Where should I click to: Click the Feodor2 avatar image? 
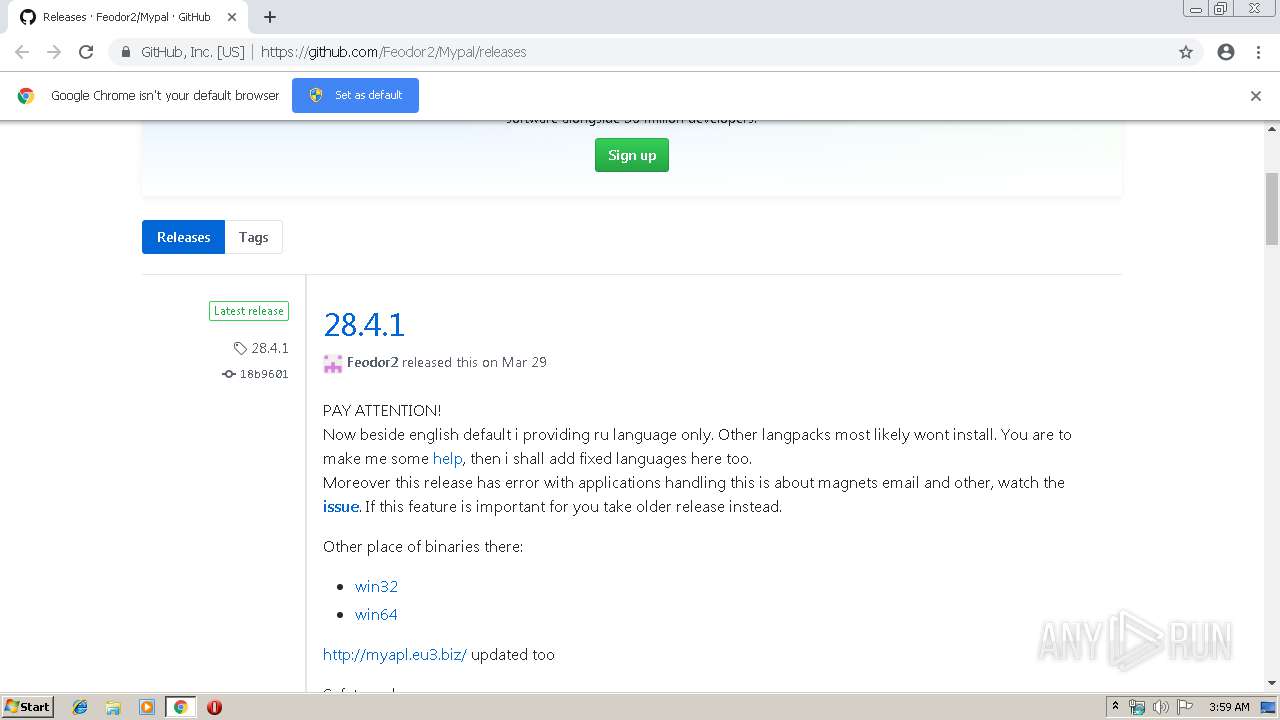click(x=333, y=363)
